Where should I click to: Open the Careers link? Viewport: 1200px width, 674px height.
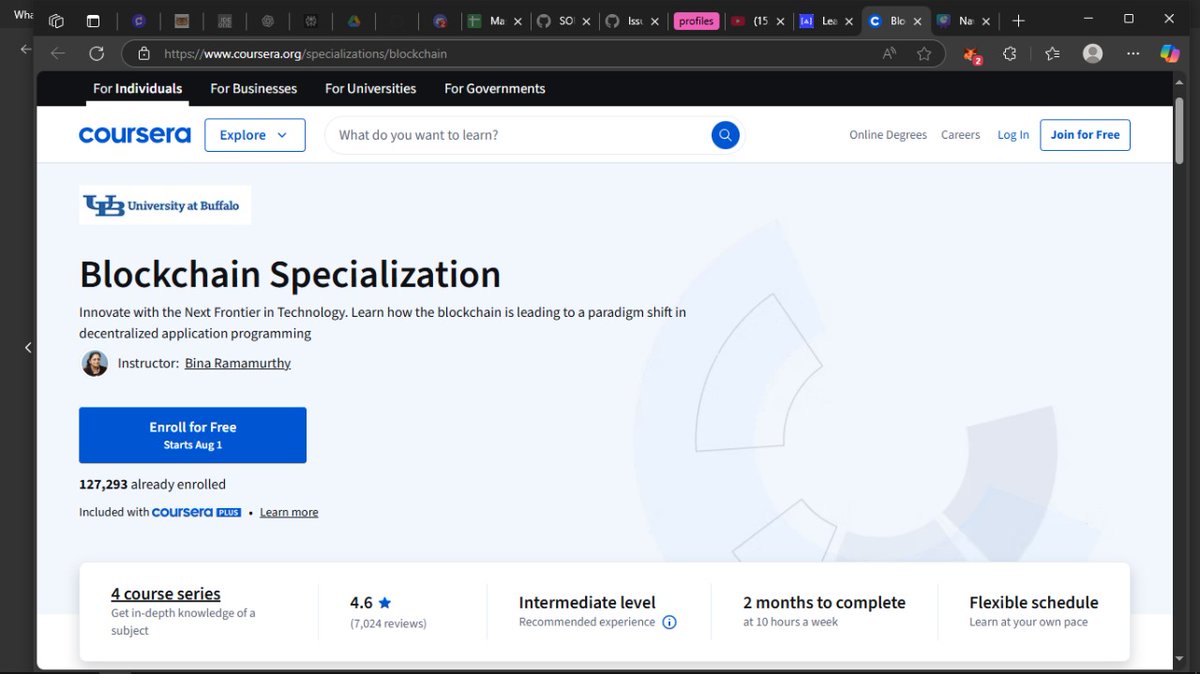[x=960, y=135]
